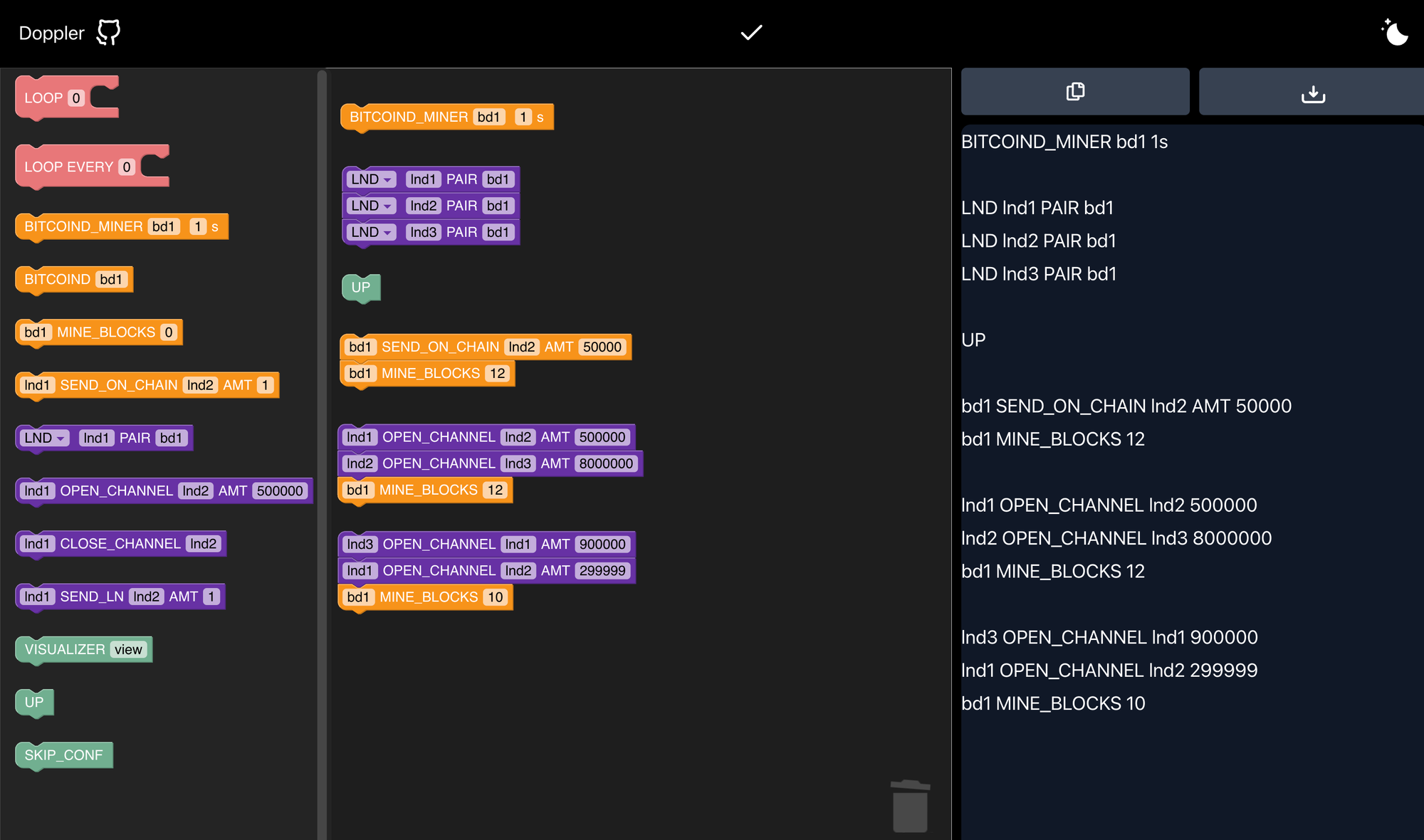Toggle dark mode moon icon
The height and width of the screenshot is (840, 1424).
(1395, 33)
